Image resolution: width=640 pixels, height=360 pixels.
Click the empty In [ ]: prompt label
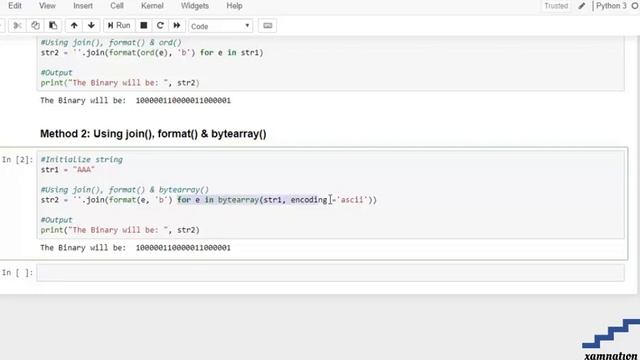coord(17,273)
